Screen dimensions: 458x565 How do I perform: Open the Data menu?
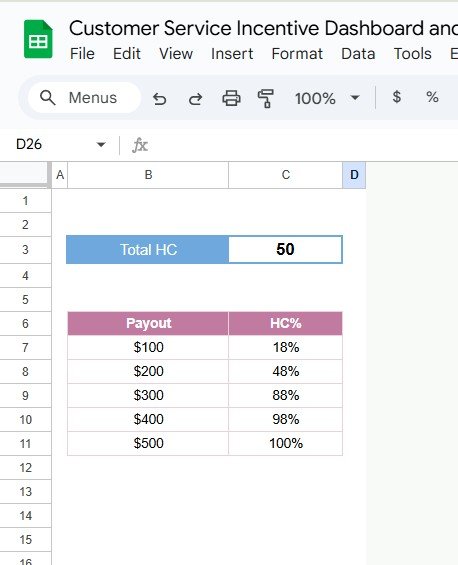[358, 54]
